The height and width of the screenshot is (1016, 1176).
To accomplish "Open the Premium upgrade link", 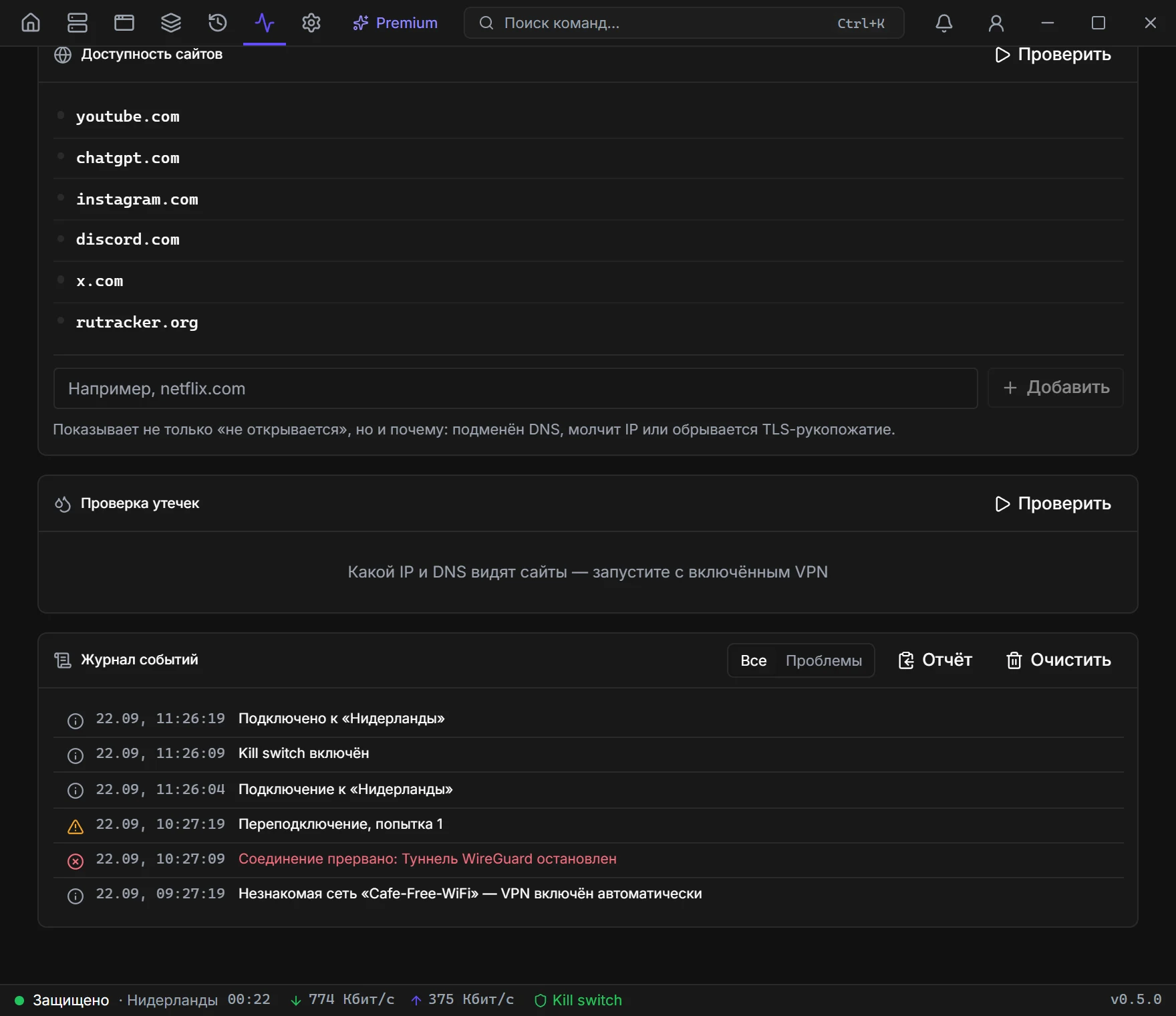I will pyautogui.click(x=396, y=23).
